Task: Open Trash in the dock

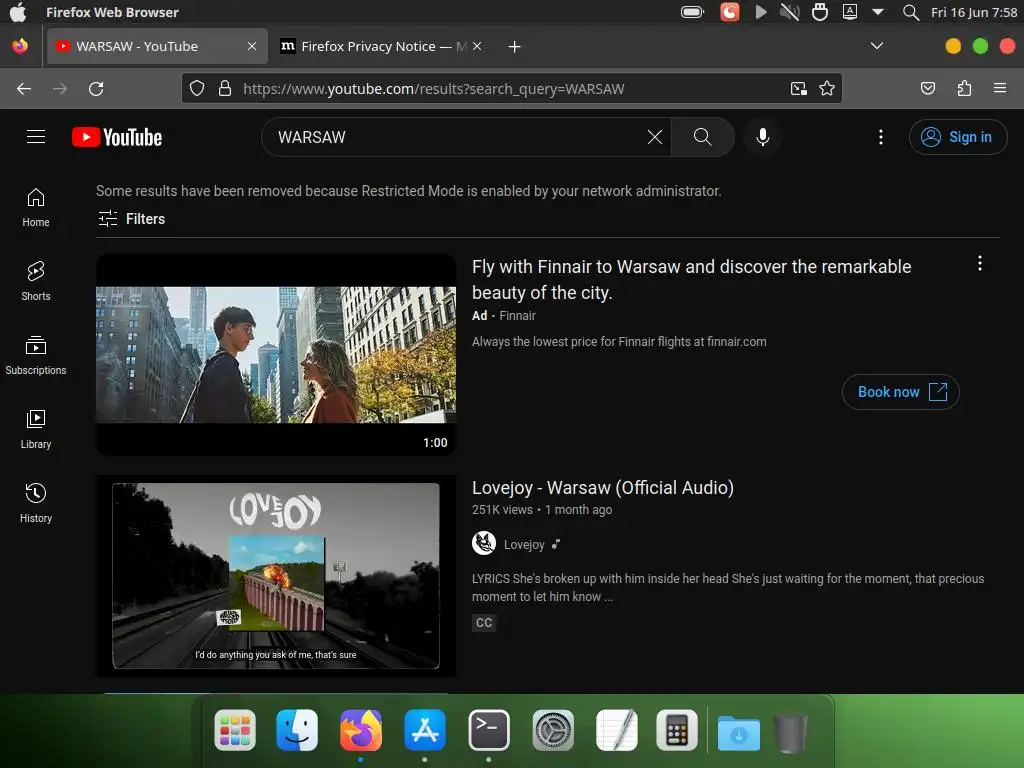Action: (790, 732)
